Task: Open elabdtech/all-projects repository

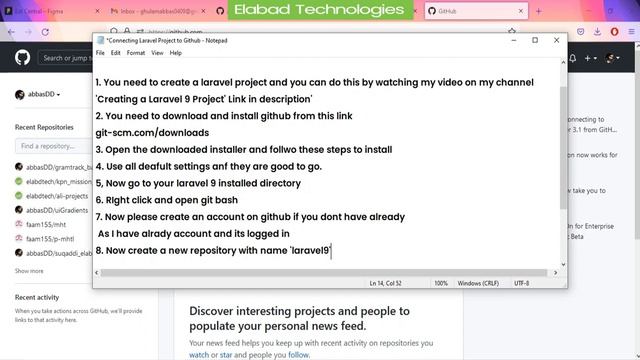Action: pos(57,196)
